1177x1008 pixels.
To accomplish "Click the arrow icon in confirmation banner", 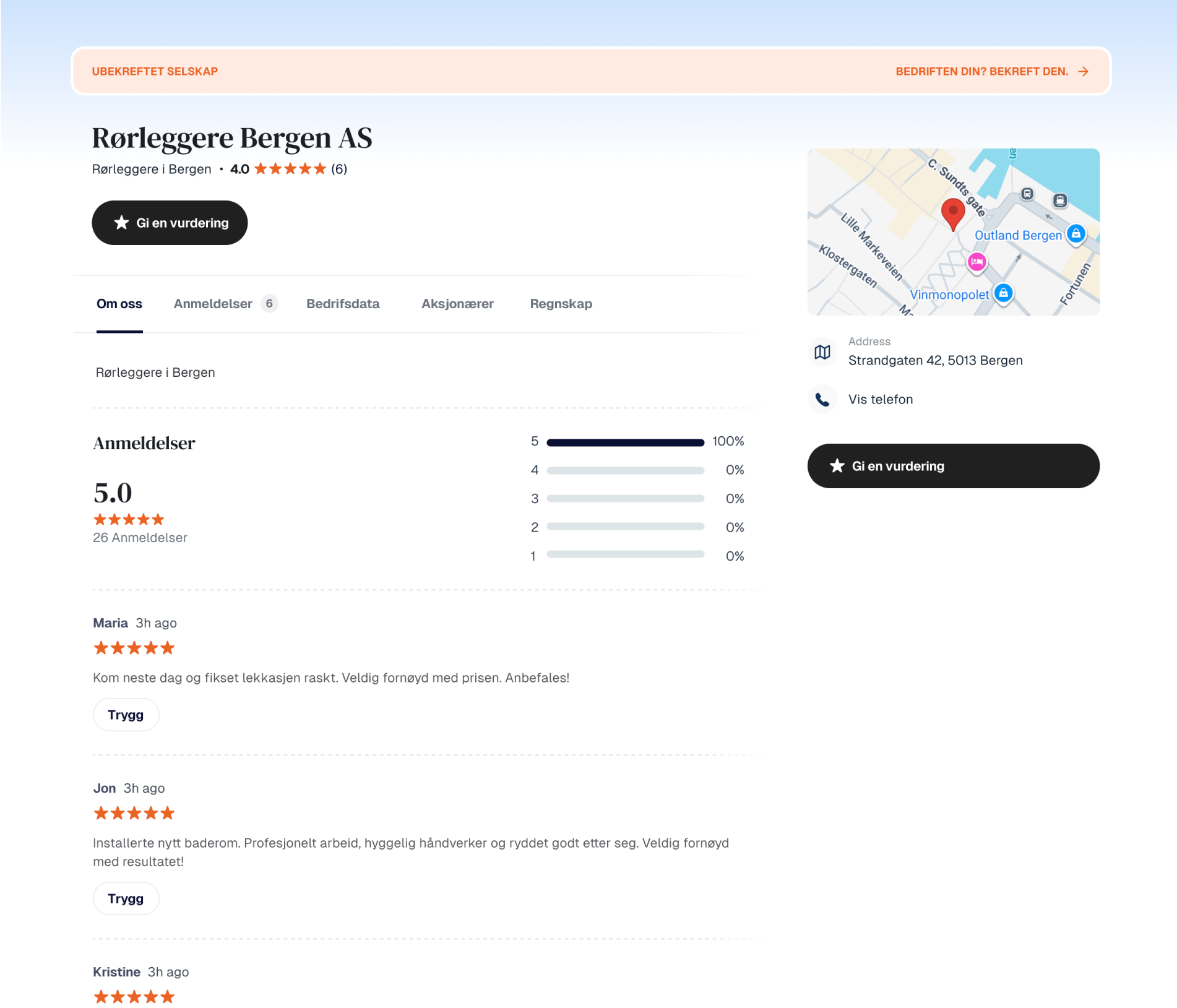I will [x=1083, y=72].
